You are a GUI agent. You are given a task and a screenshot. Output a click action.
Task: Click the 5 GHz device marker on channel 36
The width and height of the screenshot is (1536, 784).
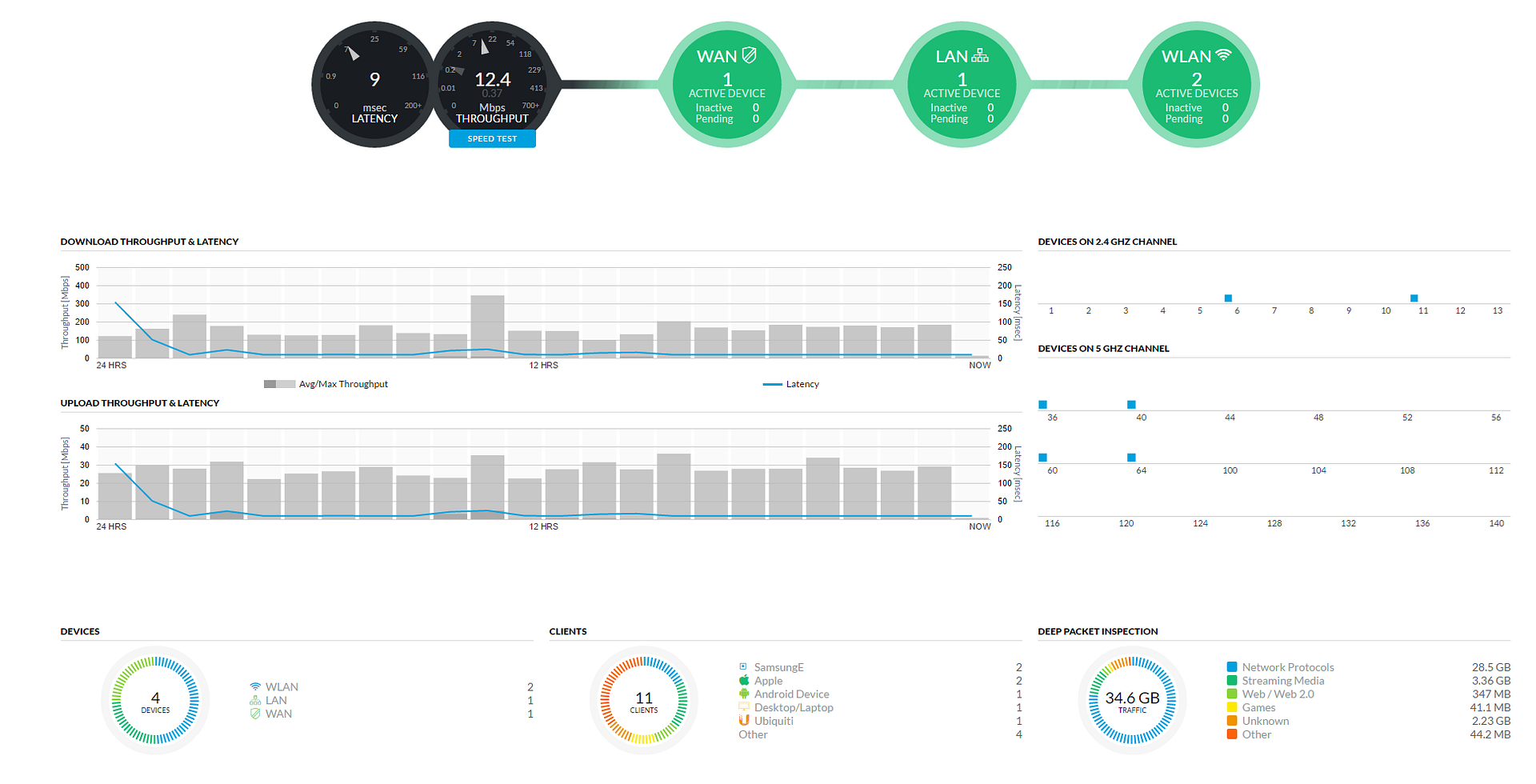[x=1042, y=405]
